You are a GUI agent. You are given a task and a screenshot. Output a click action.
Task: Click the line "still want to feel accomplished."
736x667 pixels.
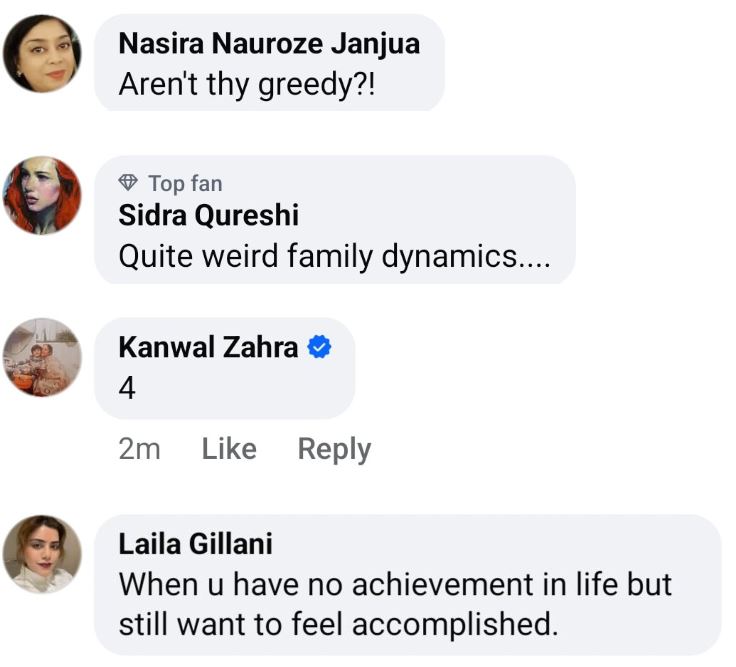(x=337, y=624)
